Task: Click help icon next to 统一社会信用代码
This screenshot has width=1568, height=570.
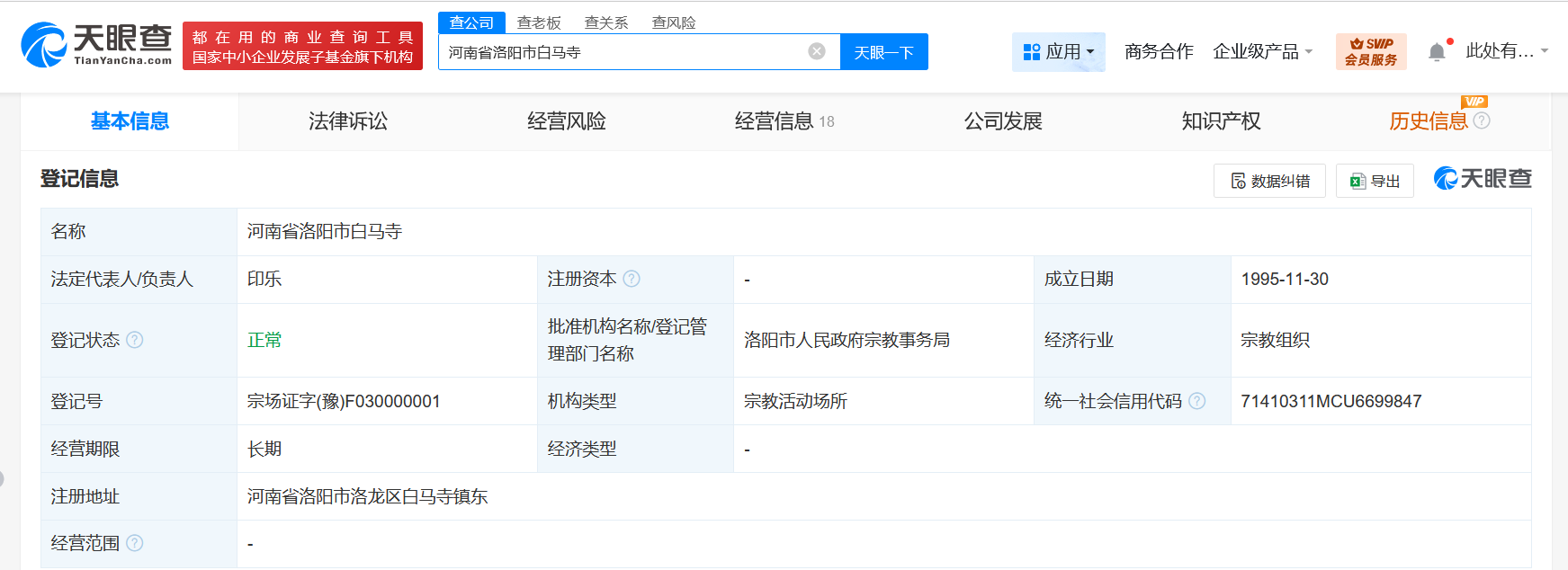Action: [1196, 401]
